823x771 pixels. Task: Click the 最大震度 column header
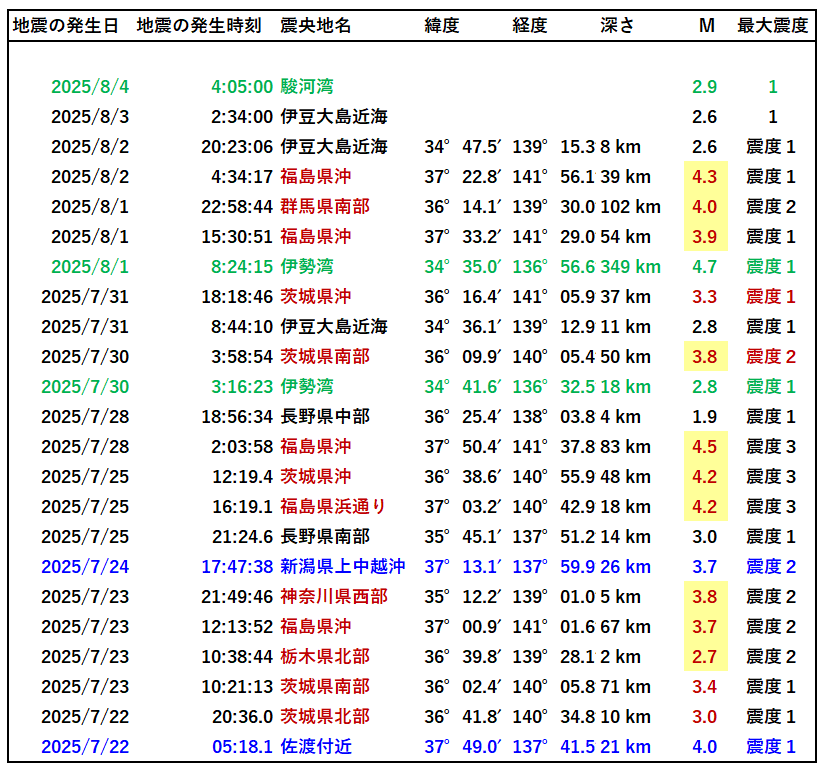tap(773, 25)
